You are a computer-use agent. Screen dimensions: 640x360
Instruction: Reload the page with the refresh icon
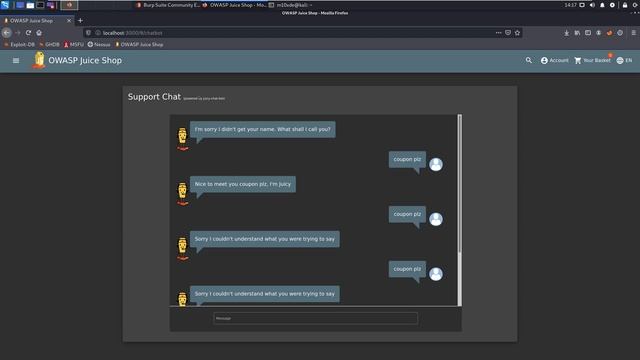tap(28, 33)
